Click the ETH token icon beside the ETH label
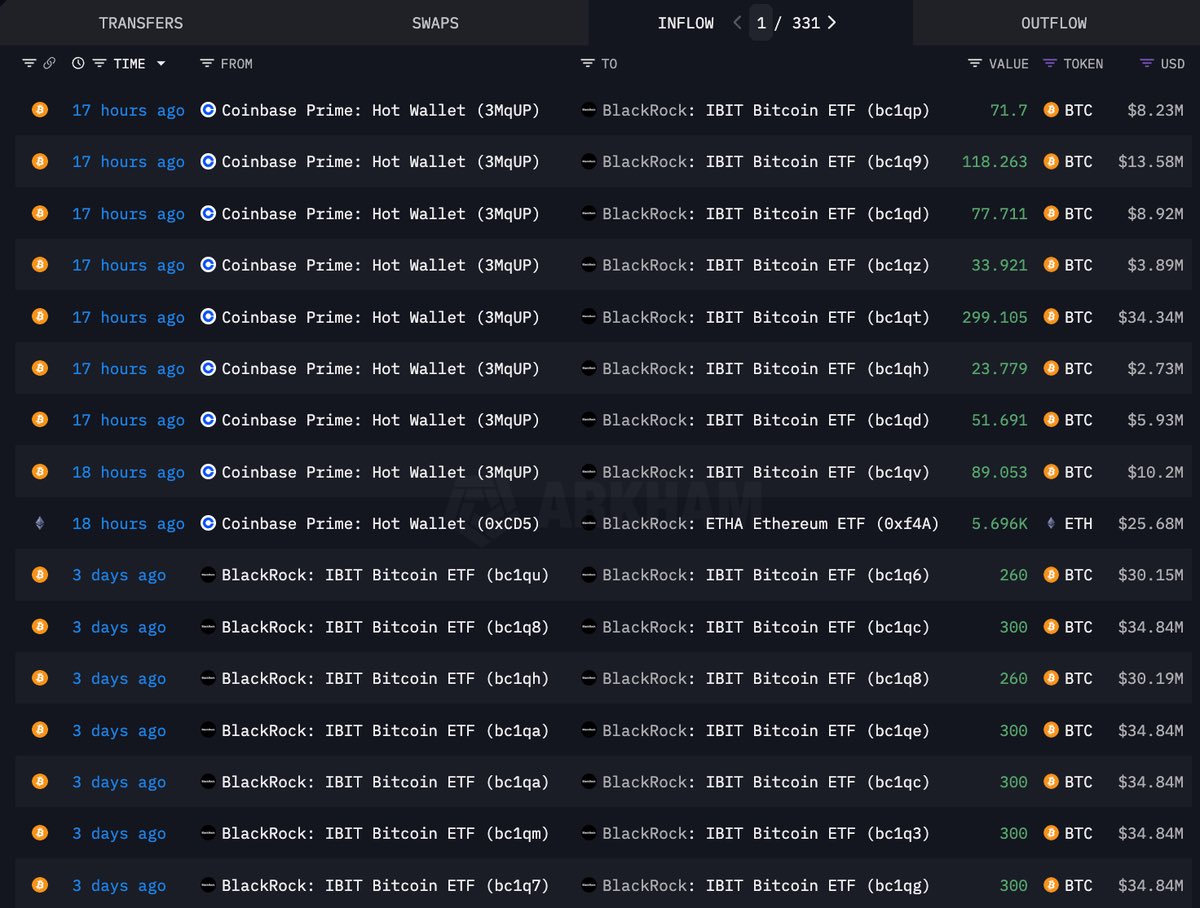This screenshot has height=908, width=1200. point(1051,523)
